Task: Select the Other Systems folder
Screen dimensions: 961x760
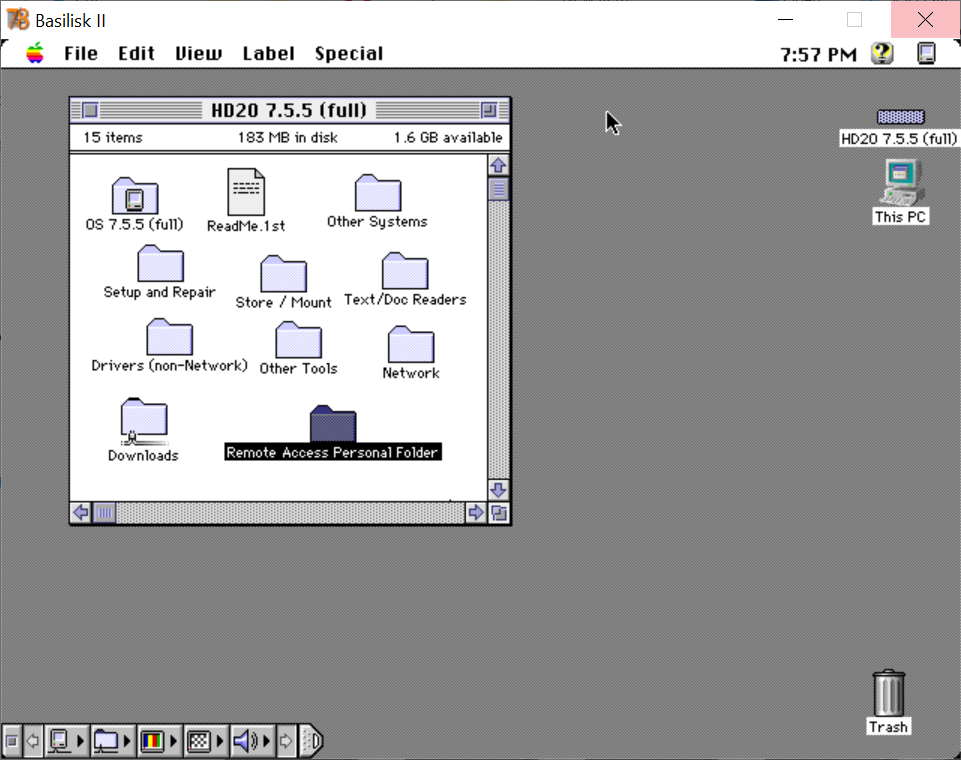Action: tap(378, 192)
